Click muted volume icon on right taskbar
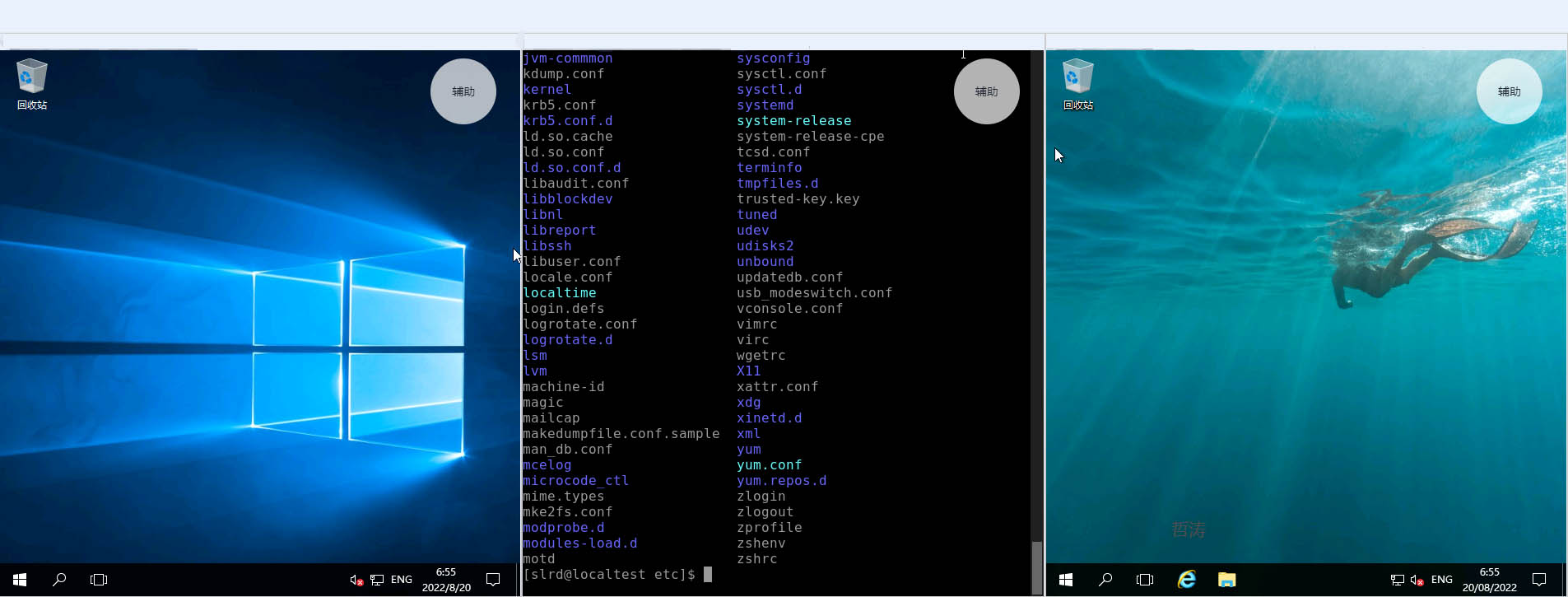The image size is (1568, 597). (x=1417, y=580)
